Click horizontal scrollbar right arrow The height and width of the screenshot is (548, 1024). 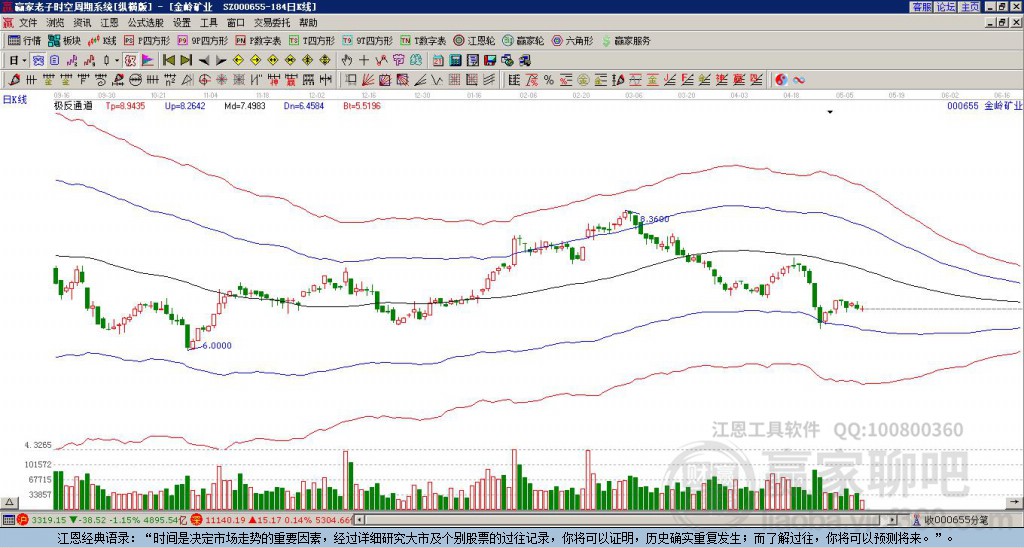coord(893,520)
